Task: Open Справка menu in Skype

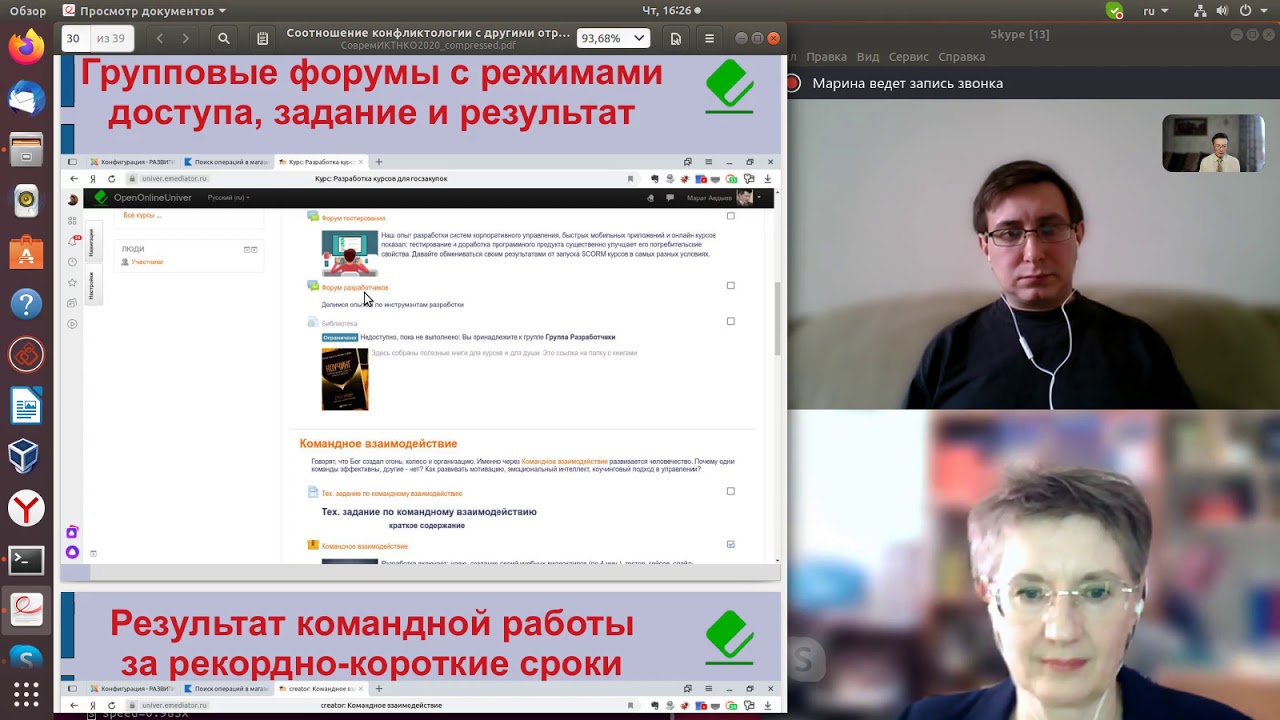Action: click(962, 57)
